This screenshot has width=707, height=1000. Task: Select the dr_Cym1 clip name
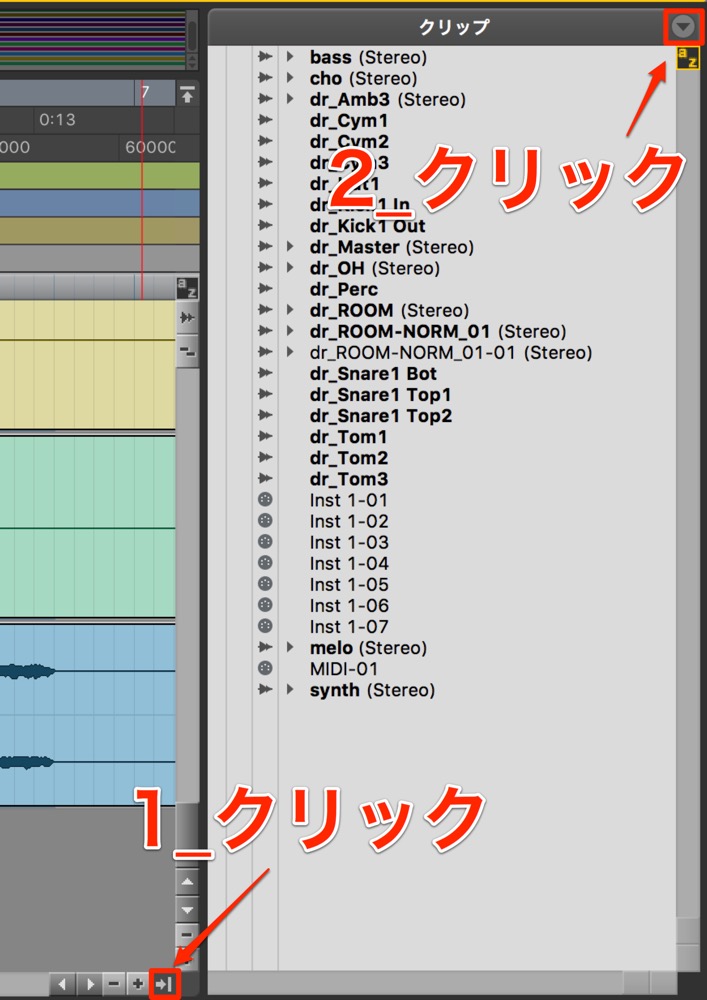349,121
